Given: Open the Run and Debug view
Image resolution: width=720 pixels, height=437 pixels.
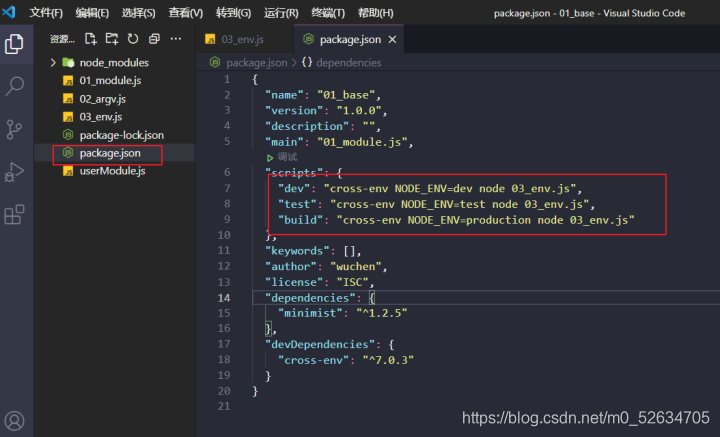Looking at the screenshot, I should tap(14, 172).
